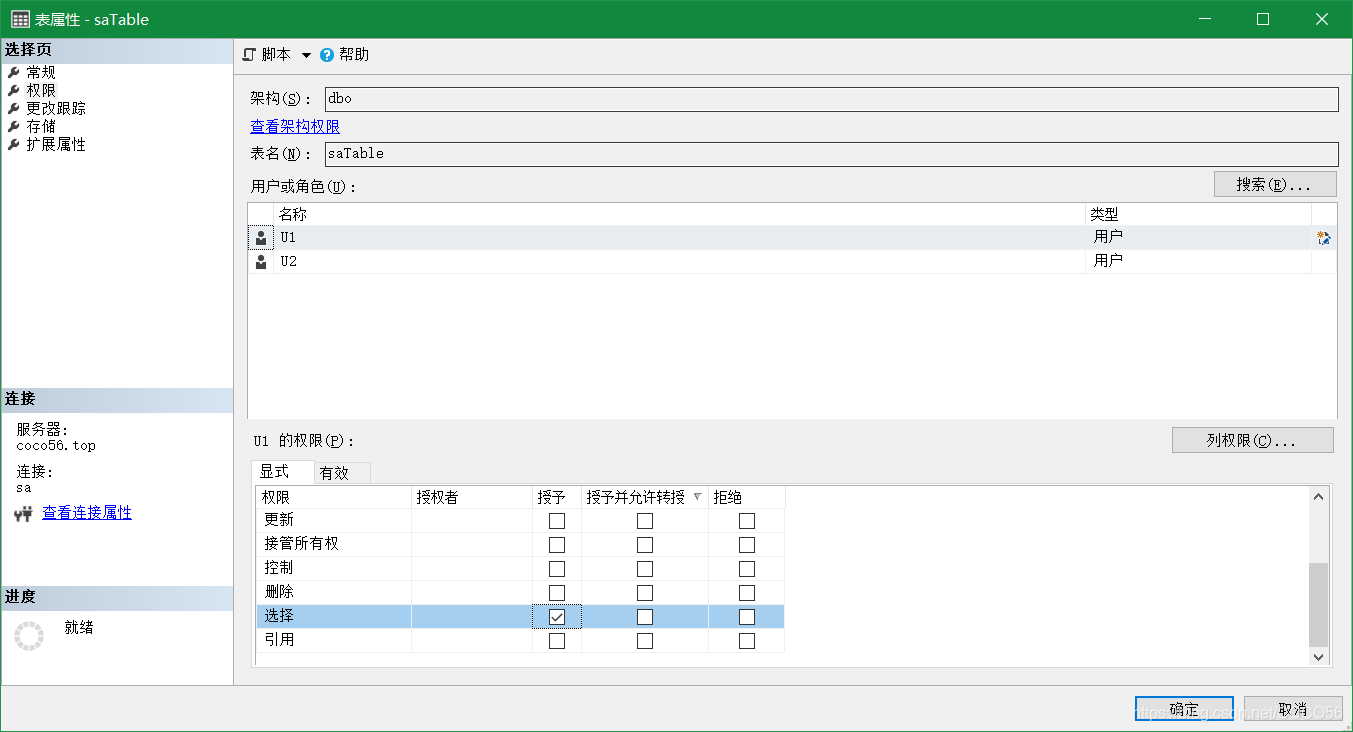Click the 表名 saTable input field
1353x732 pixels.
click(831, 154)
